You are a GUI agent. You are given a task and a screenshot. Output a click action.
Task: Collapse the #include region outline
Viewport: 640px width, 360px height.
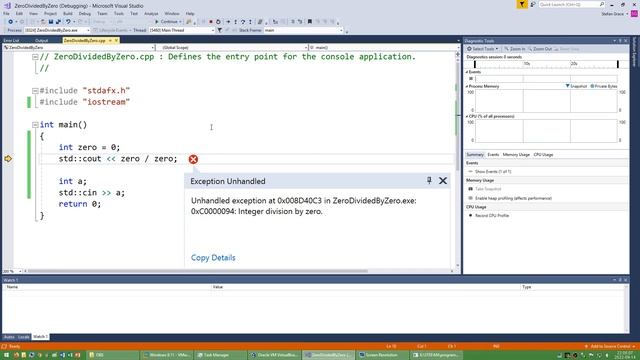click(35, 91)
